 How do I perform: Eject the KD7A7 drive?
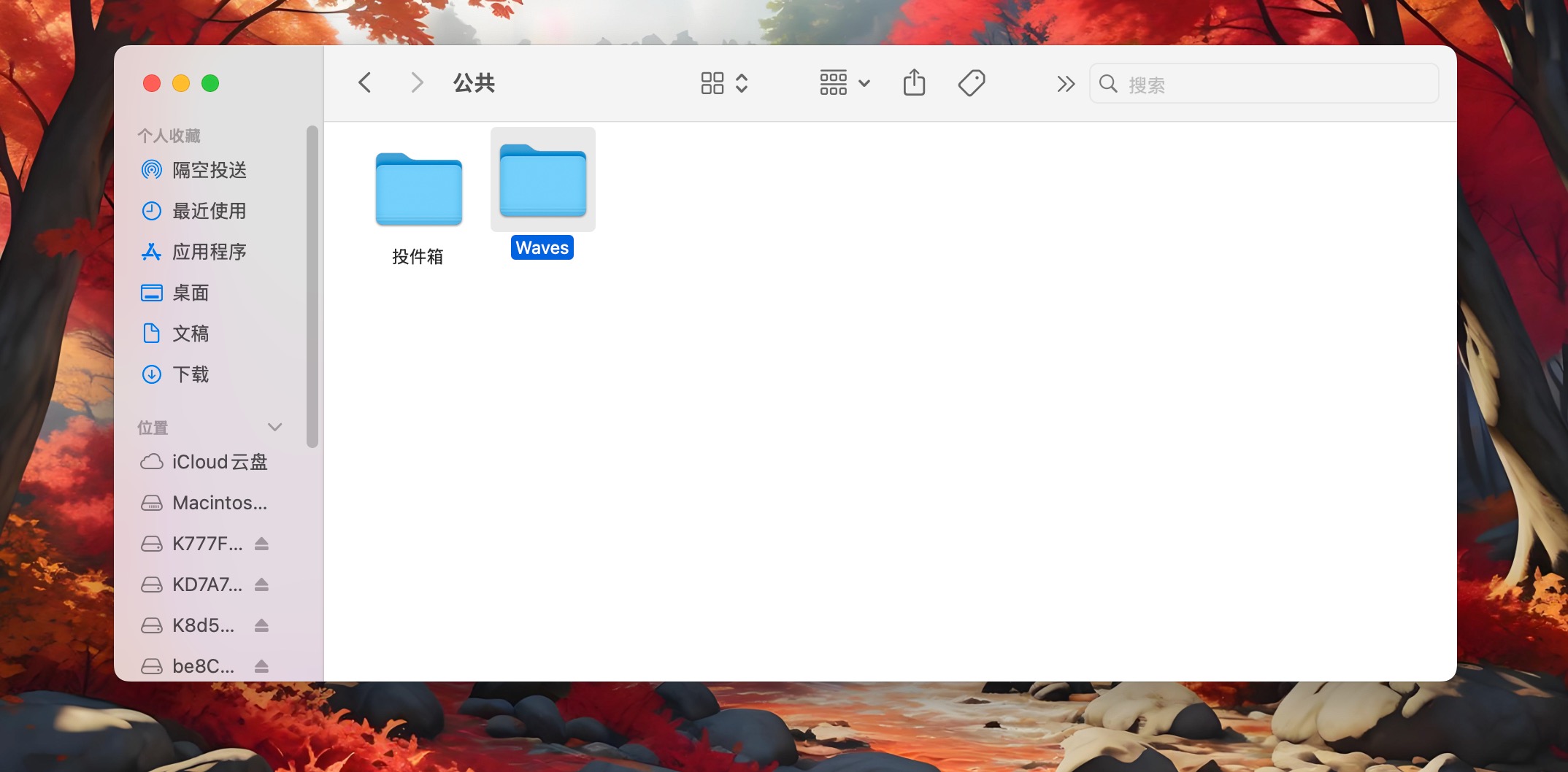(x=262, y=584)
